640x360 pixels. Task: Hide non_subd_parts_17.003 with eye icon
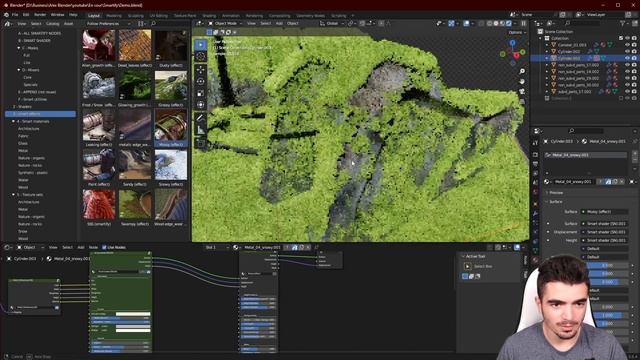click(x=627, y=65)
